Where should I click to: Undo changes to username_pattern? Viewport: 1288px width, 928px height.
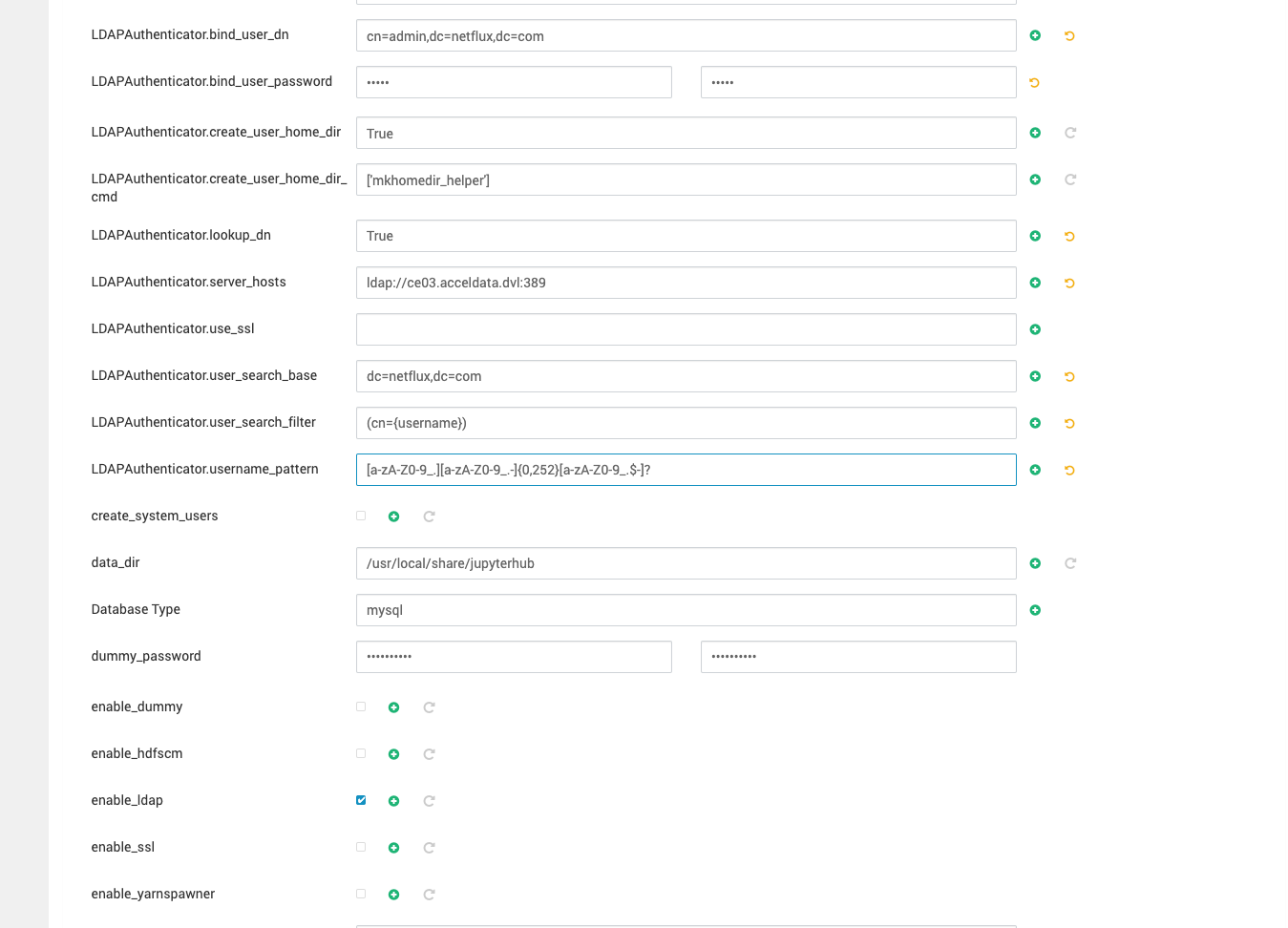click(1069, 470)
